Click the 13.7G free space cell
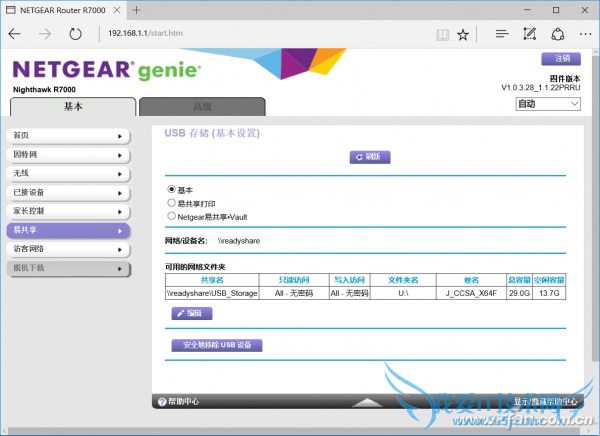Viewport: 600px width, 436px height. point(549,294)
